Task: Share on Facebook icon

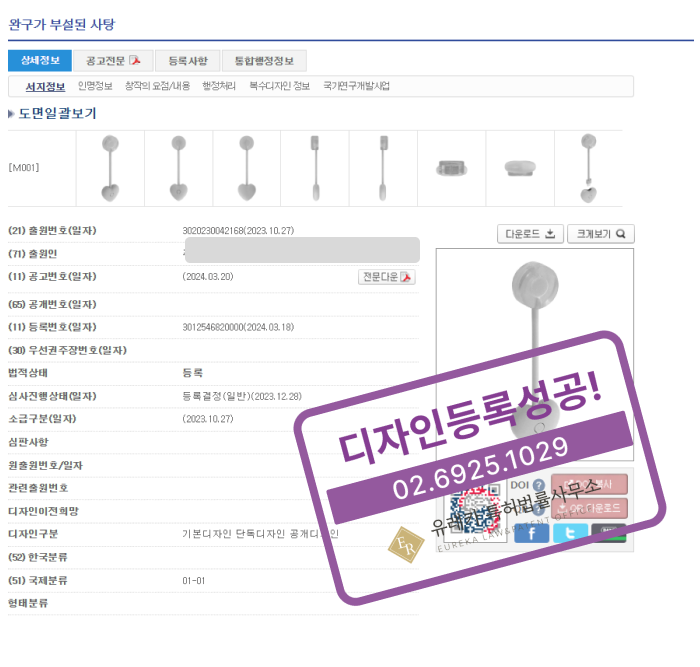Action: pos(531,532)
